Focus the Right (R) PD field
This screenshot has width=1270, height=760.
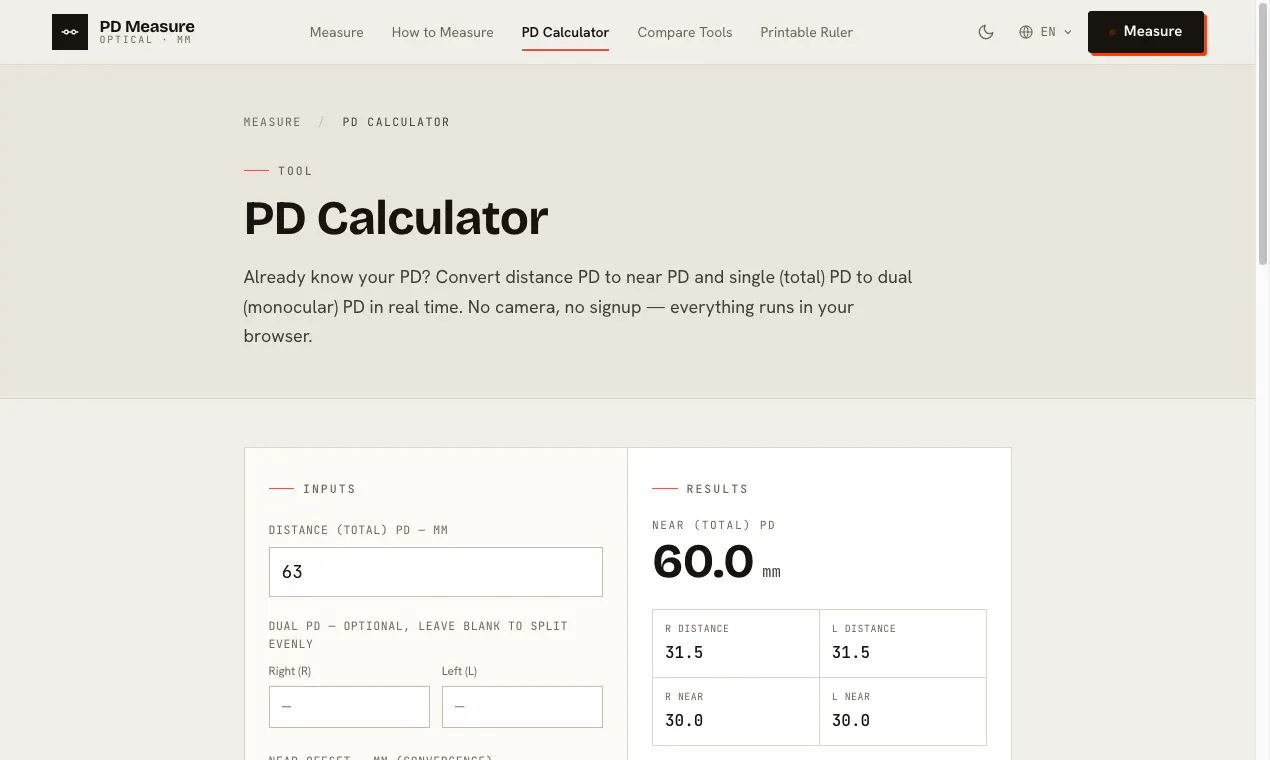tap(349, 707)
